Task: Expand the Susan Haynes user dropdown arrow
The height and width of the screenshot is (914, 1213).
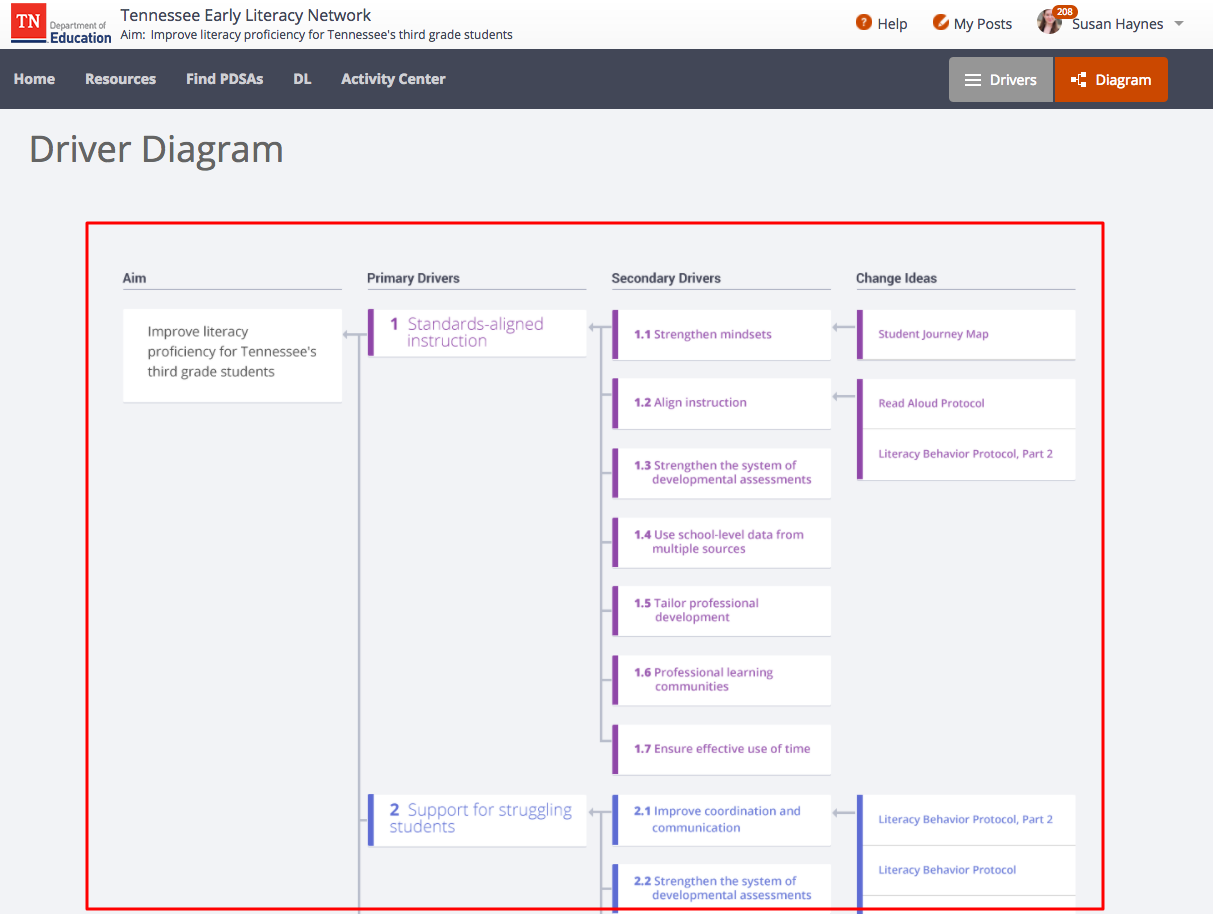Action: pyautogui.click(x=1178, y=24)
